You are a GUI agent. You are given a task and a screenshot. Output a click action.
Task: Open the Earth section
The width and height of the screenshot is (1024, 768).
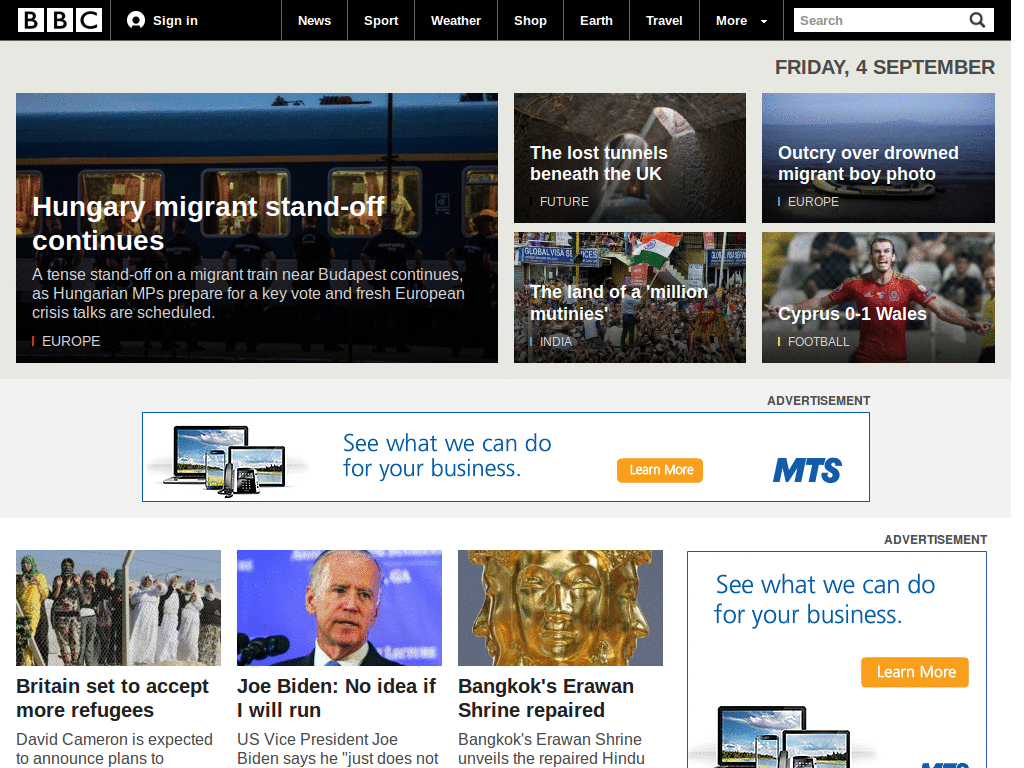pyautogui.click(x=596, y=20)
